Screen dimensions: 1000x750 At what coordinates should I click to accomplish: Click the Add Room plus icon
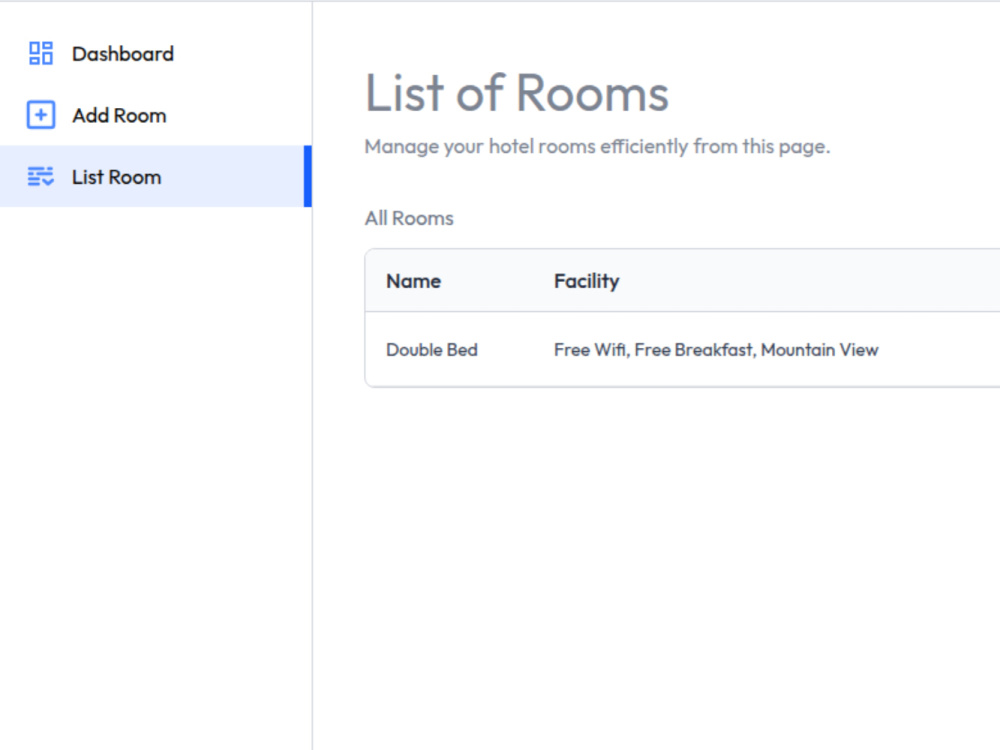41,115
